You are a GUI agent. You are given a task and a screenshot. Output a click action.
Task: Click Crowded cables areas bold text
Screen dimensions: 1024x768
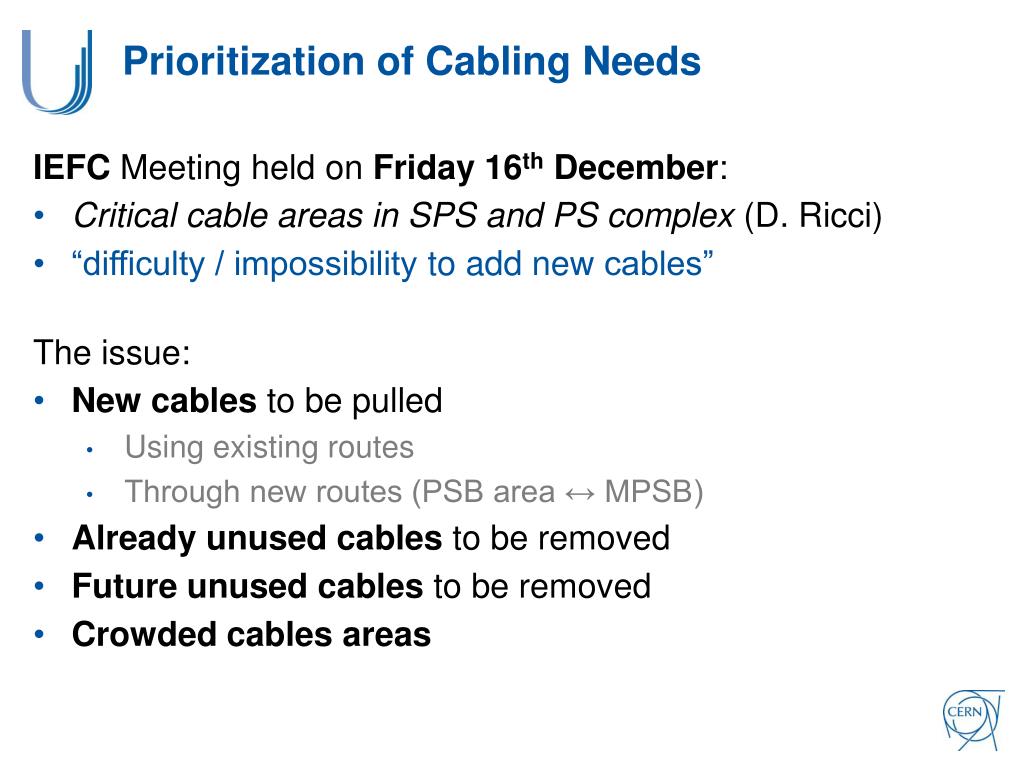251,634
